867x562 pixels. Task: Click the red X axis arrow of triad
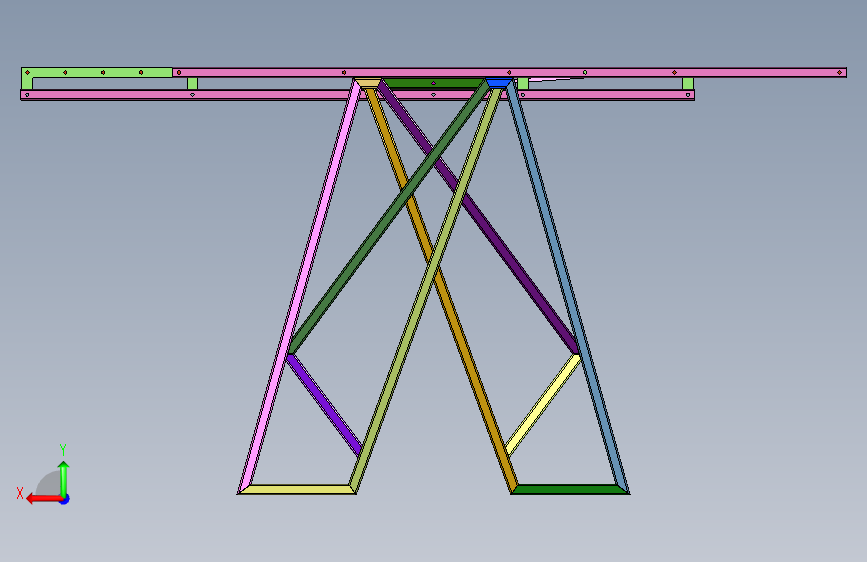(x=44, y=499)
